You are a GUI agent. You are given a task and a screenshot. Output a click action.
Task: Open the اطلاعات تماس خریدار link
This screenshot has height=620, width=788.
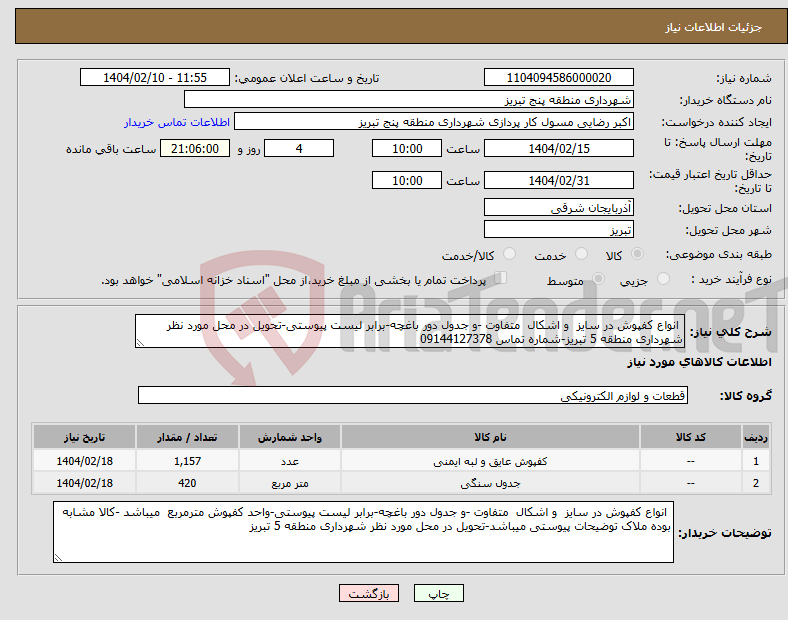click(177, 122)
